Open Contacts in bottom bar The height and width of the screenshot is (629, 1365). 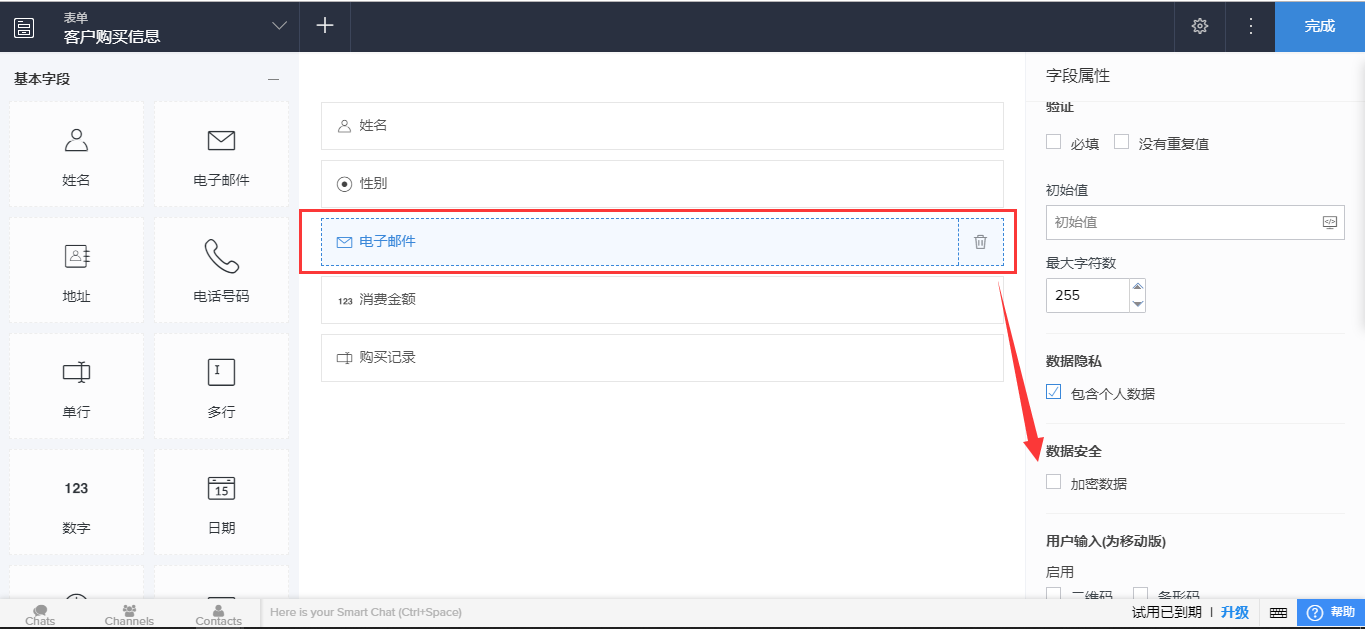coord(219,614)
